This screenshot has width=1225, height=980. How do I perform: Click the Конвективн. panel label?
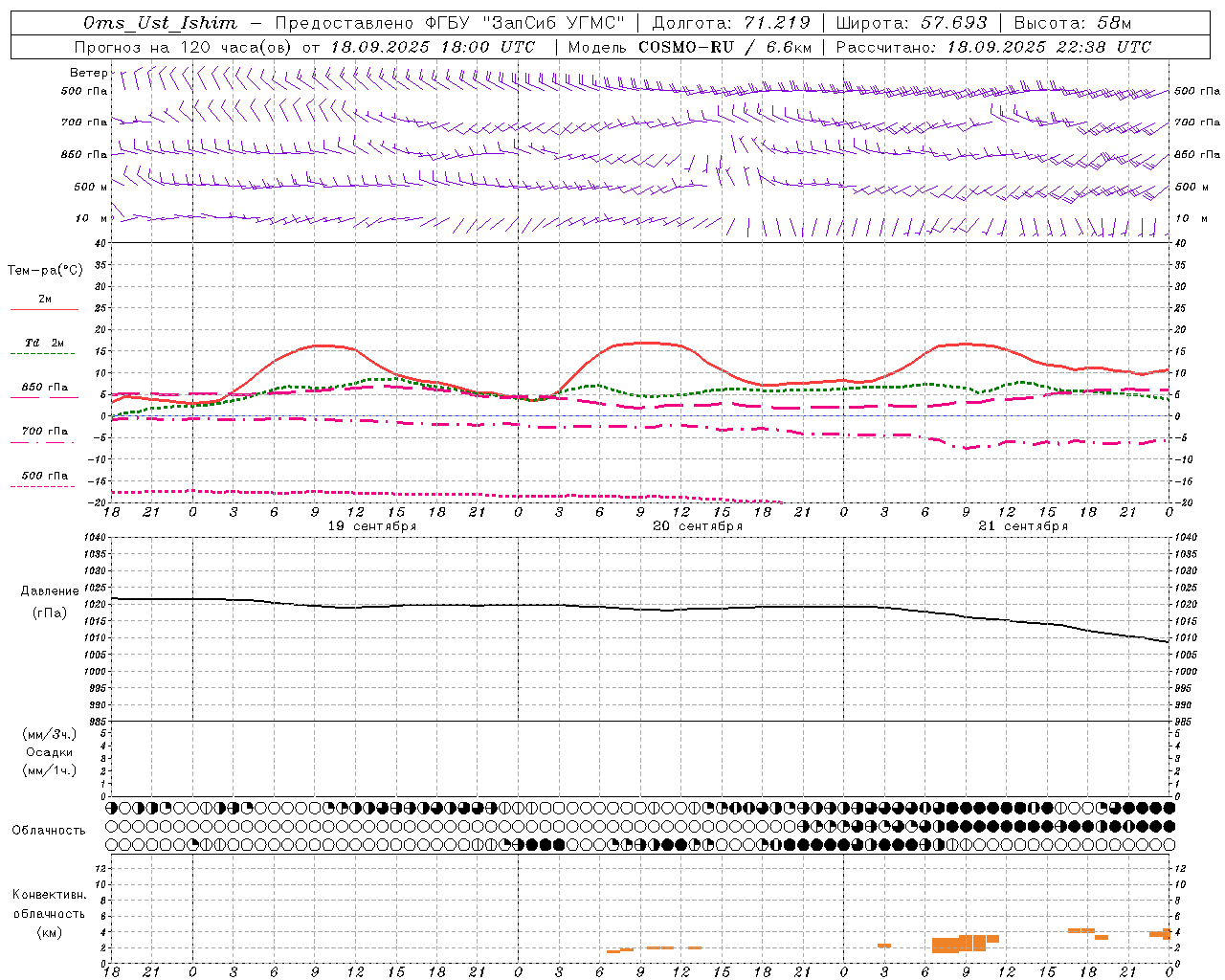tap(49, 895)
